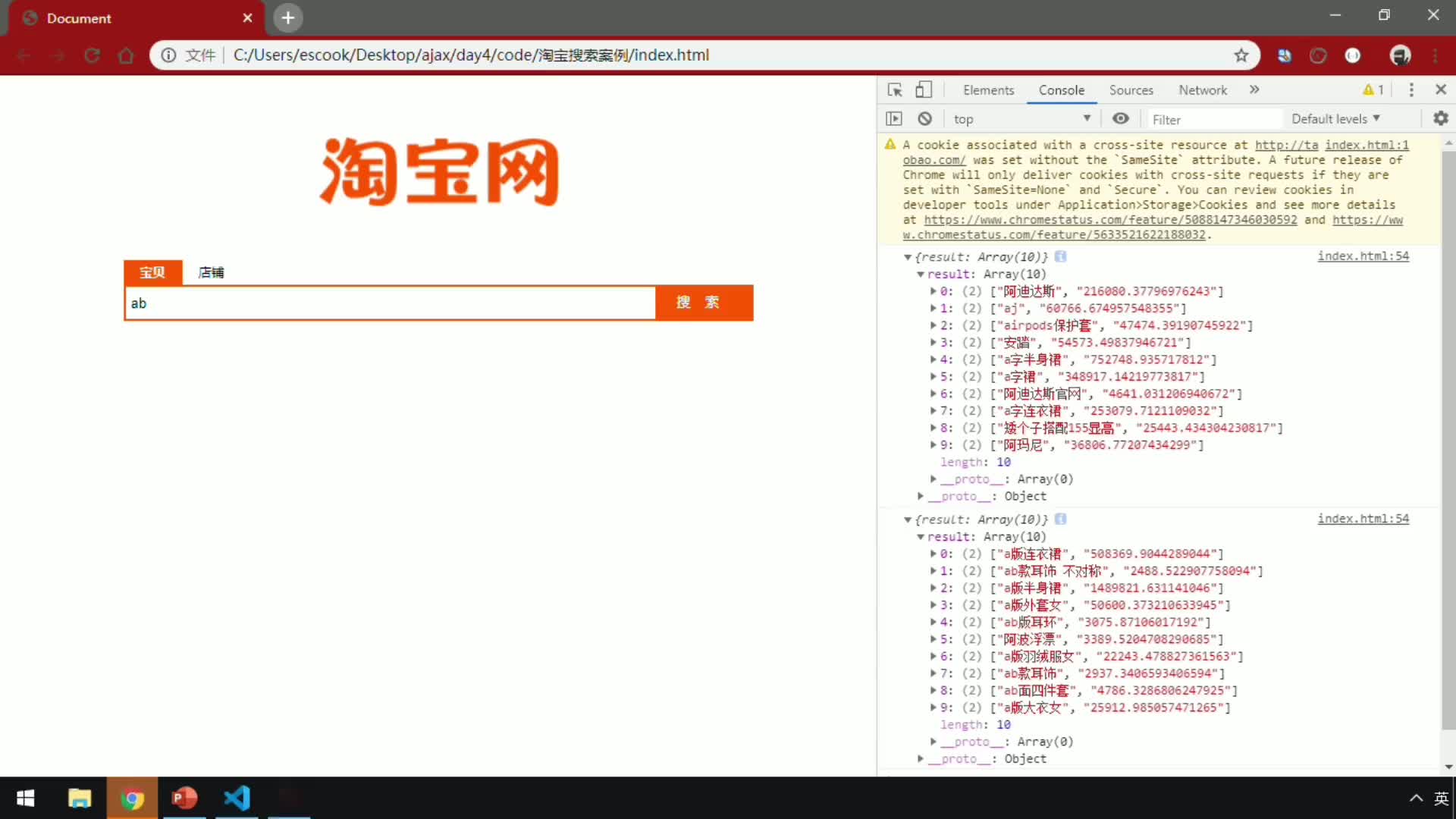Click the red circular extension icon
The width and height of the screenshot is (1456, 819).
[x=1318, y=55]
